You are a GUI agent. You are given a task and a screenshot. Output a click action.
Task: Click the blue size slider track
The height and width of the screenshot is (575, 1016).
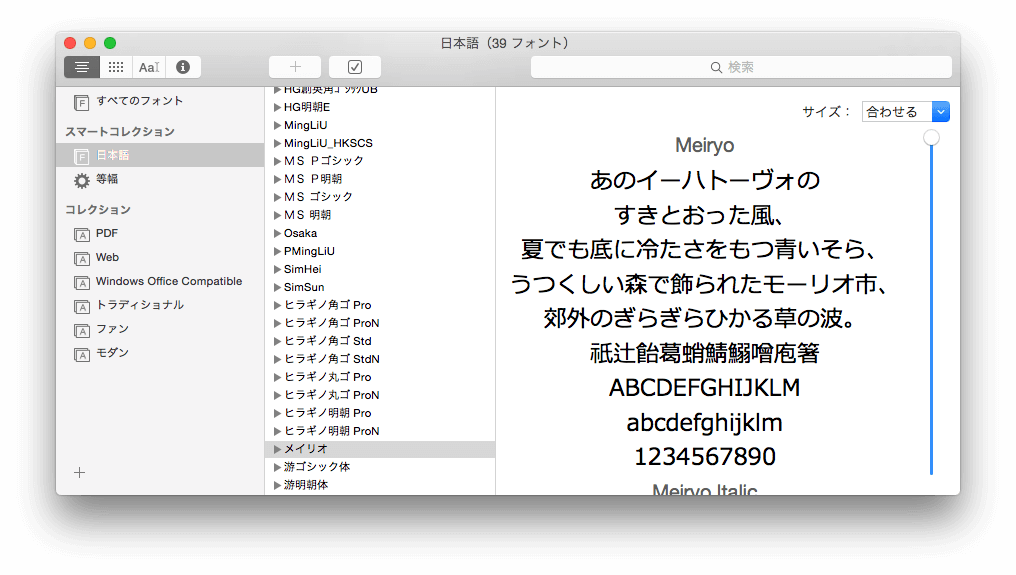[931, 311]
